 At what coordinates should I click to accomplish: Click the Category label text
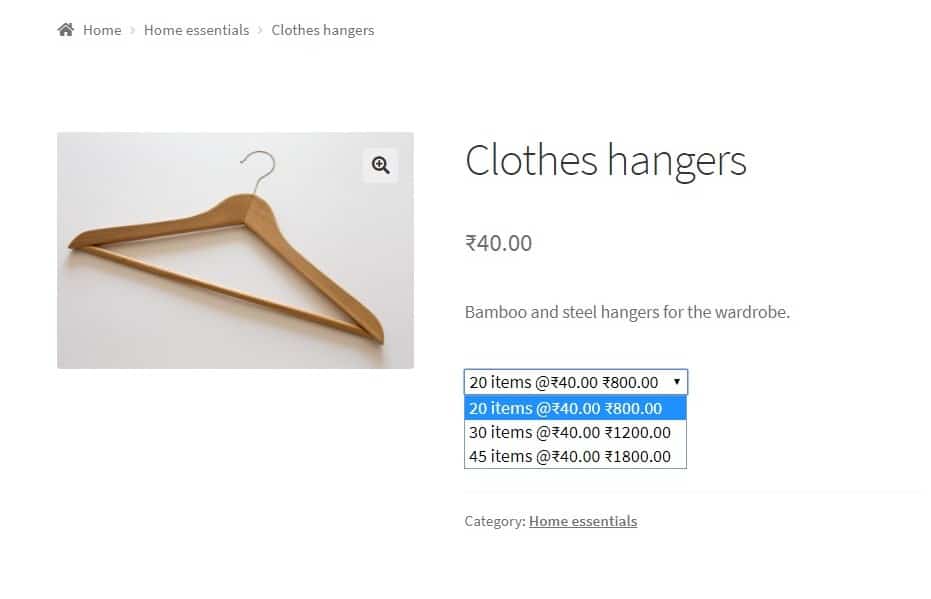[x=494, y=521]
